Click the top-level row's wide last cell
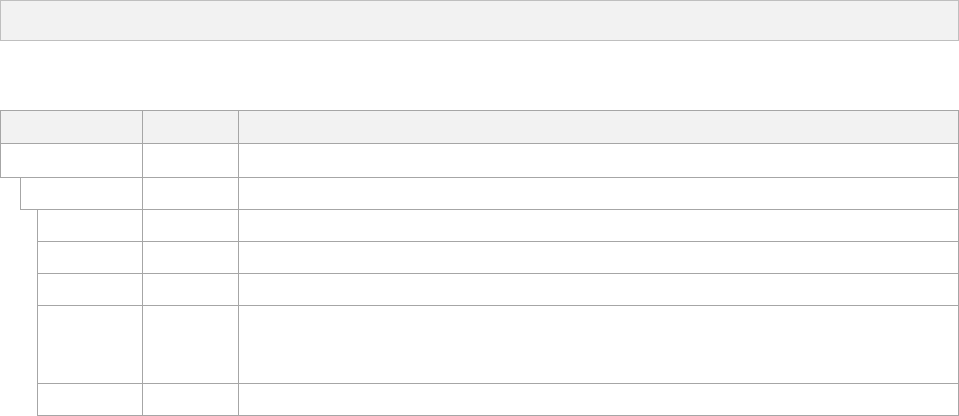Image resolution: width=959 pixels, height=416 pixels. (598, 160)
